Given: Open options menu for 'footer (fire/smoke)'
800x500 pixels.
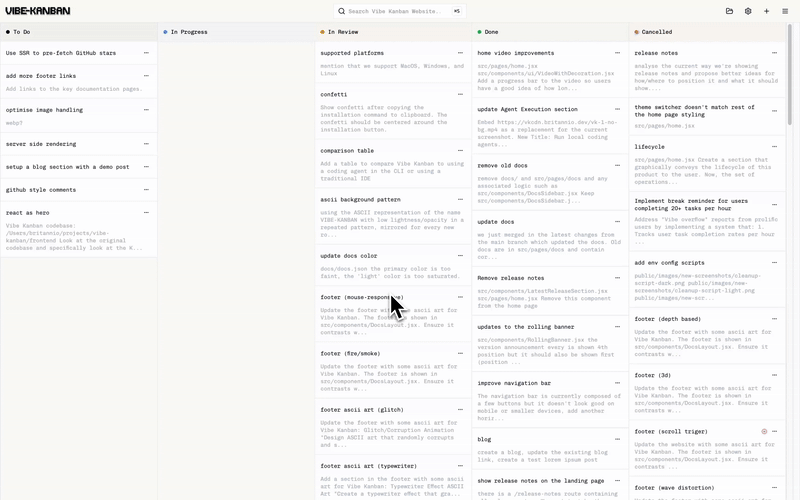Looking at the screenshot, I should (x=460, y=354).
